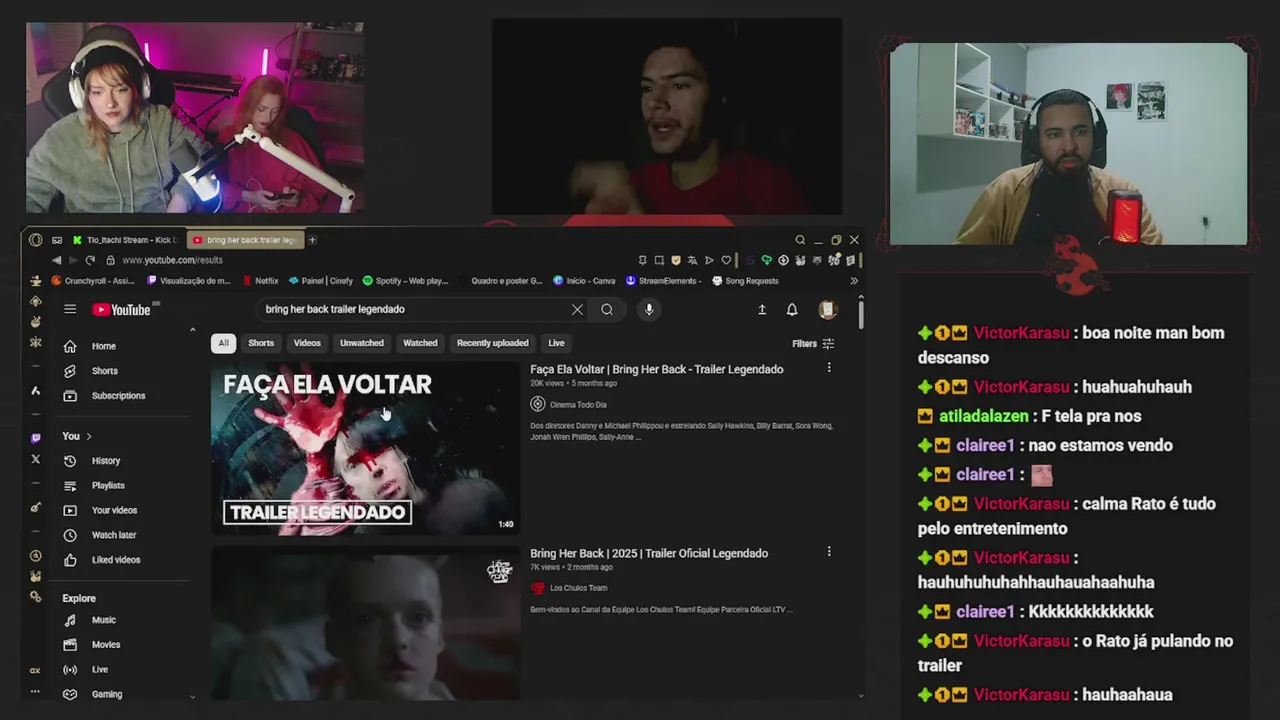This screenshot has width=1280, height=720.
Task: Select the Watched filter chip
Action: [x=420, y=343]
